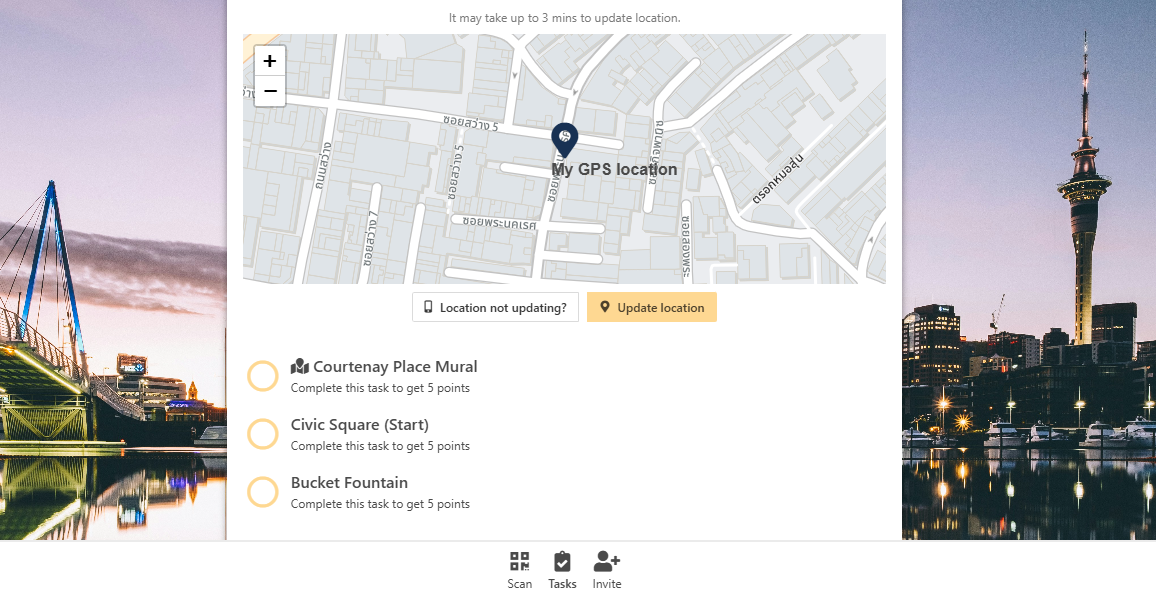The width and height of the screenshot is (1156, 598).
Task: Check the Civic Square (Start) completion circle
Action: [262, 433]
